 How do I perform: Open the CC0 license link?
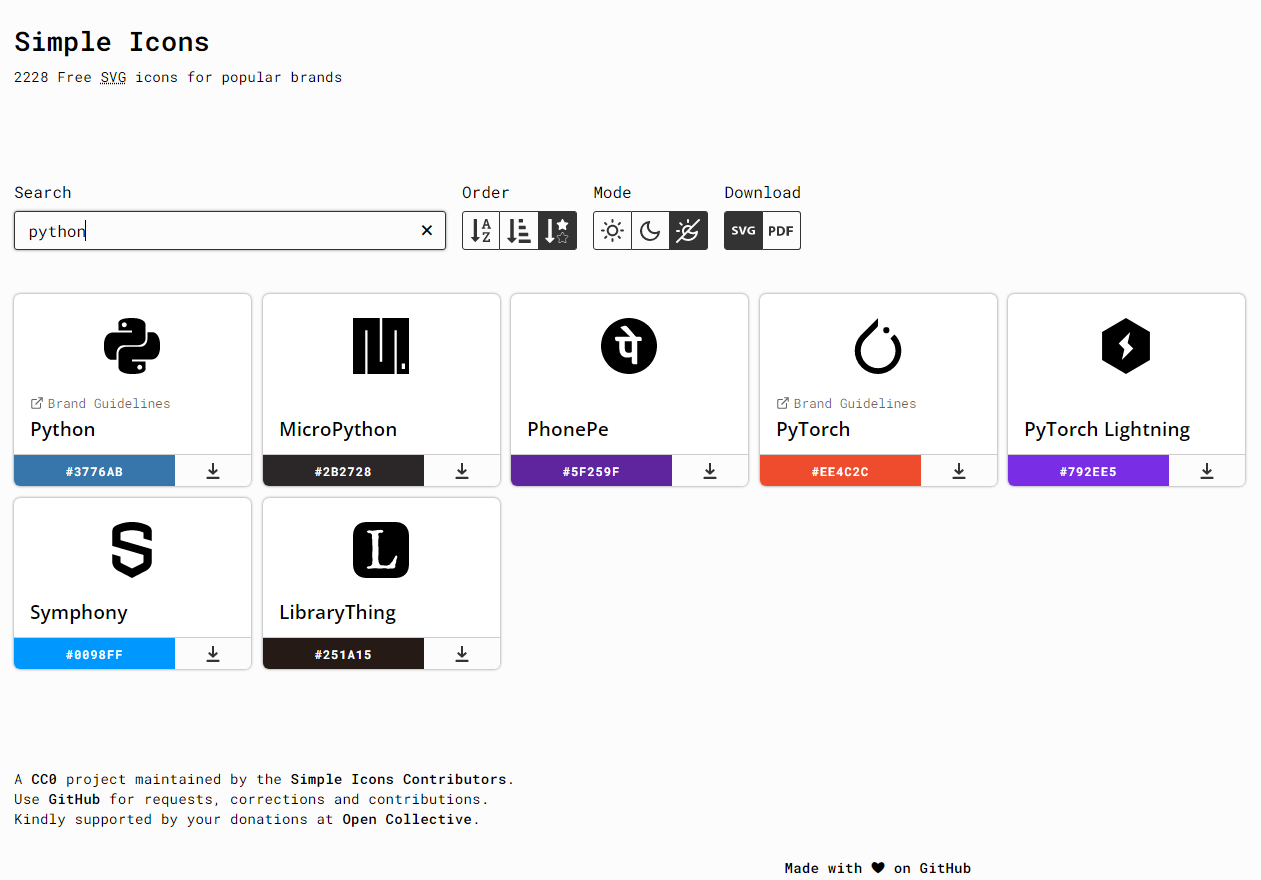point(44,779)
